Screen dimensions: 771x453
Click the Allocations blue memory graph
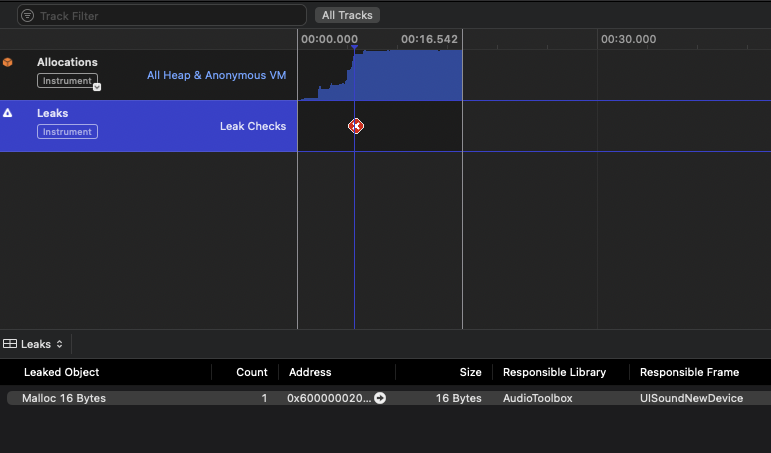(381, 75)
